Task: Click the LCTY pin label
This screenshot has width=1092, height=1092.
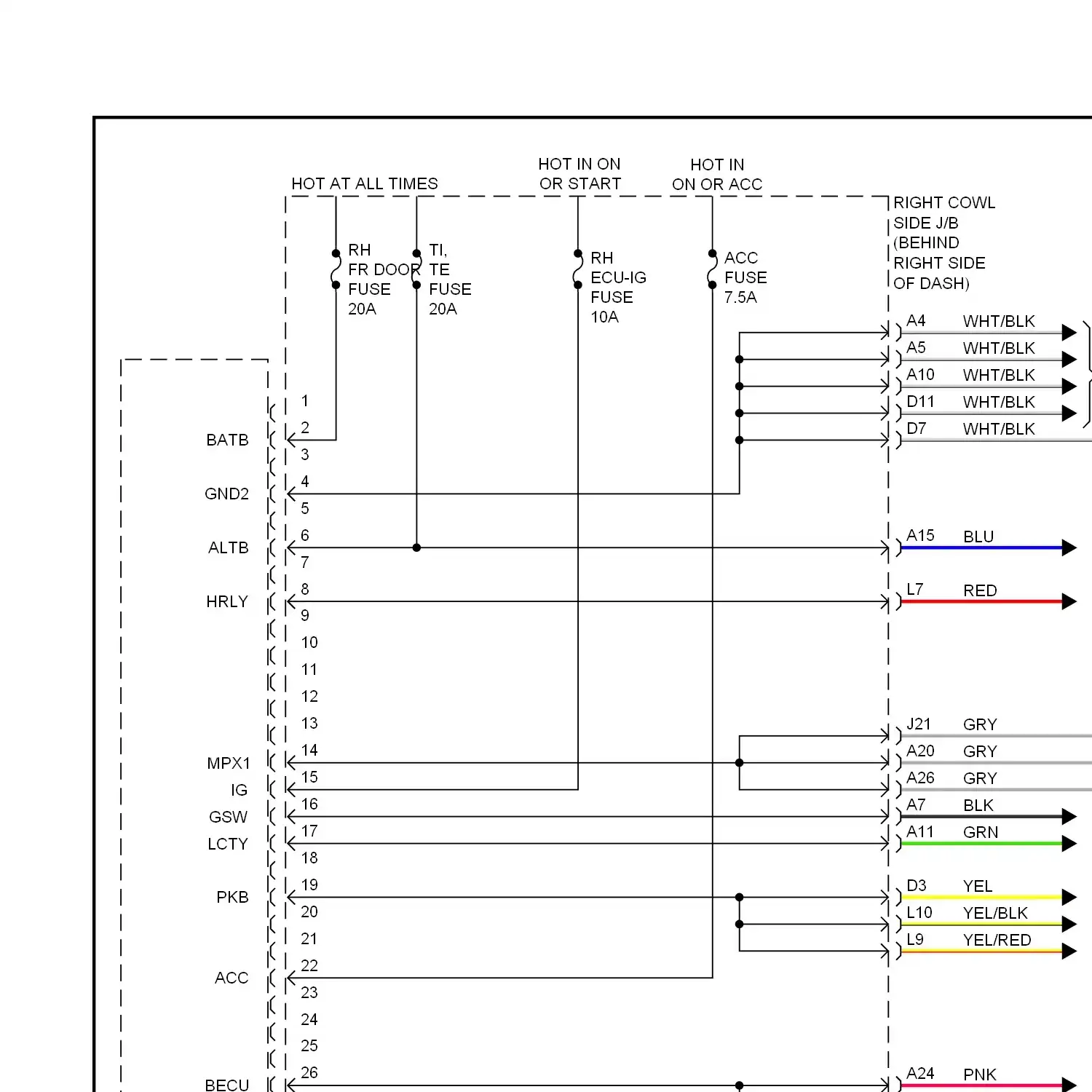Action: click(x=228, y=844)
